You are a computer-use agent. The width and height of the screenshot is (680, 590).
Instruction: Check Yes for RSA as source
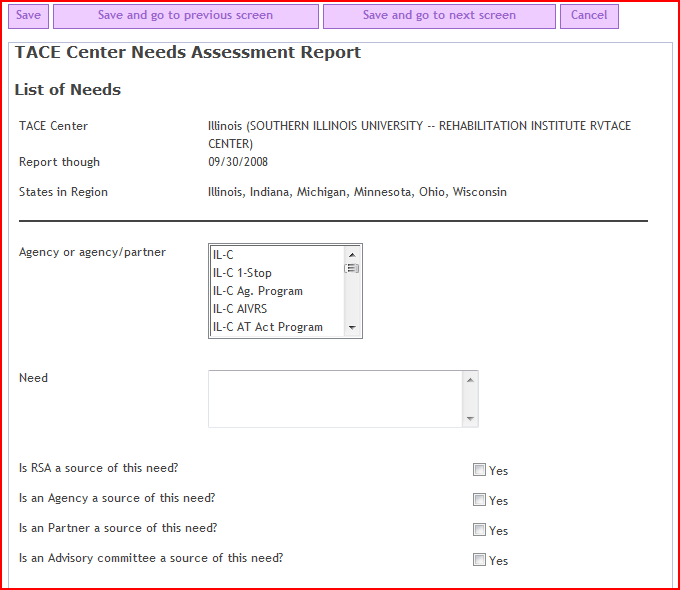point(479,470)
